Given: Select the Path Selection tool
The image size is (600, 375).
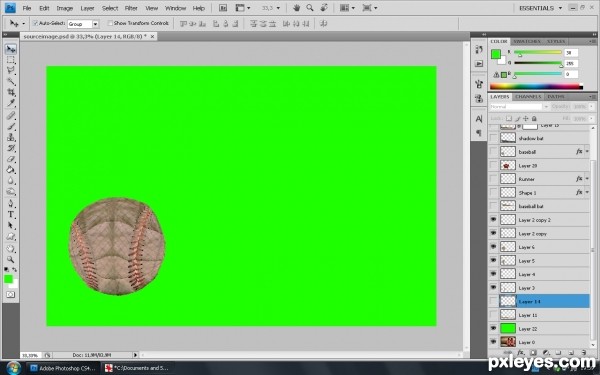Looking at the screenshot, I should pyautogui.click(x=11, y=225).
